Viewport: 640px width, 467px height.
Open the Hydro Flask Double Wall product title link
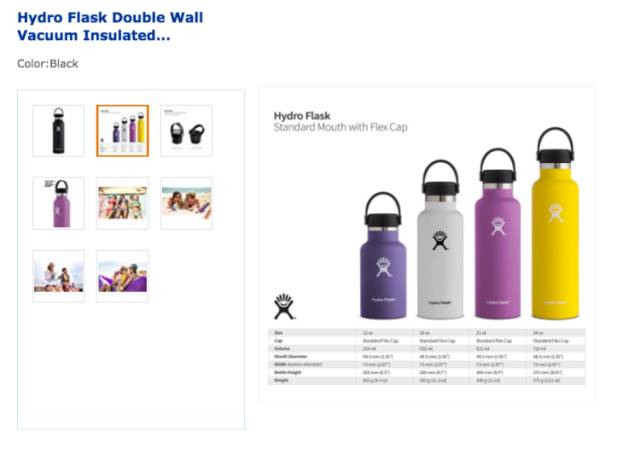(x=110, y=26)
